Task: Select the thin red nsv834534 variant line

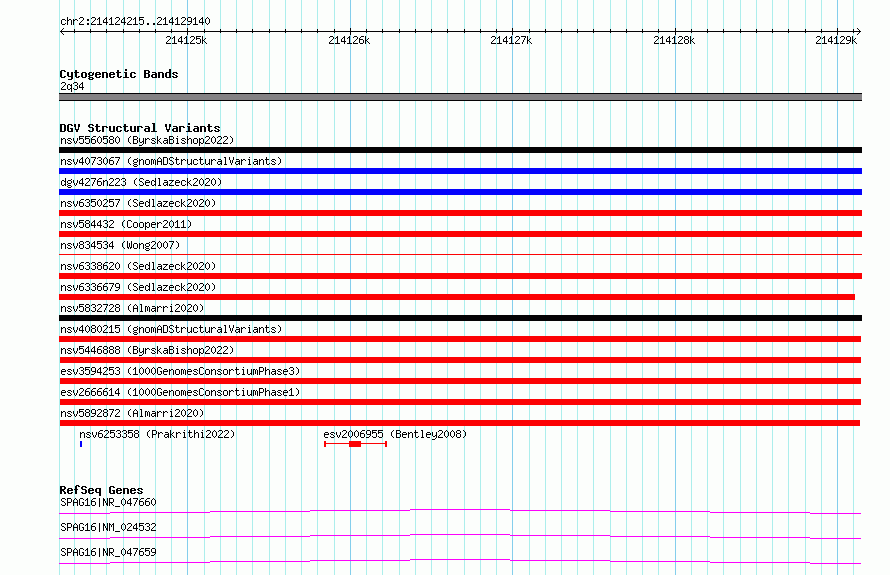Action: (x=460, y=254)
